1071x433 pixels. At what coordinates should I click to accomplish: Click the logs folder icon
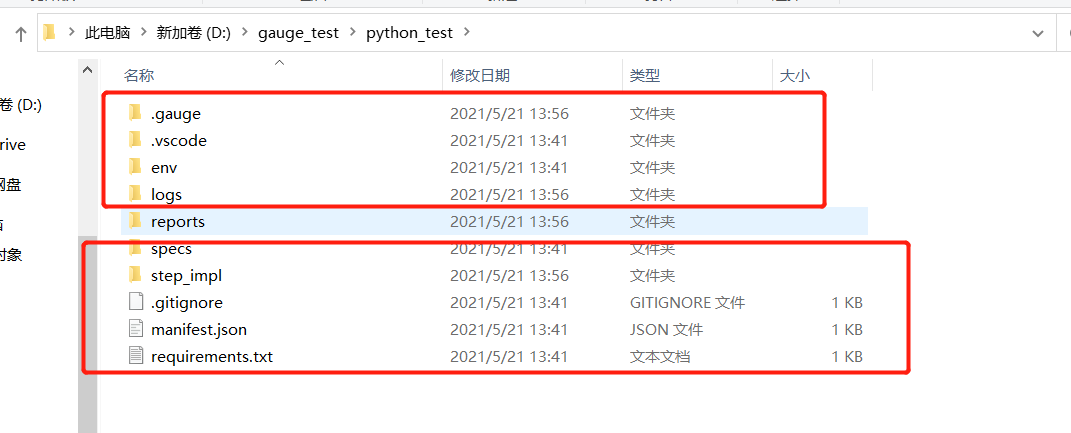click(x=136, y=195)
